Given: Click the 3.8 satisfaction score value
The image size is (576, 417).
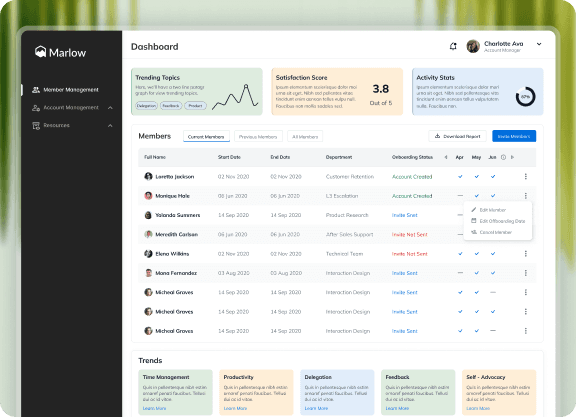Looking at the screenshot, I should [381, 89].
